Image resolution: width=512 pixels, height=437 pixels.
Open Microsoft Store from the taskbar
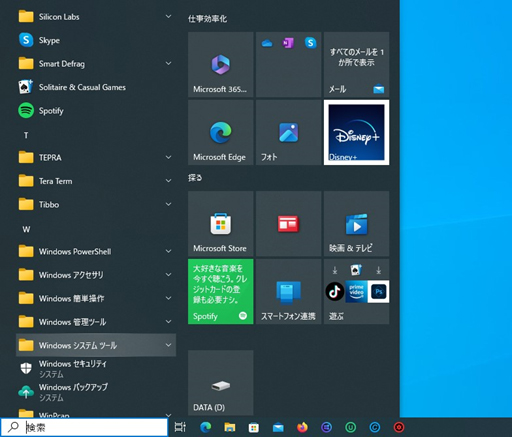click(x=254, y=427)
